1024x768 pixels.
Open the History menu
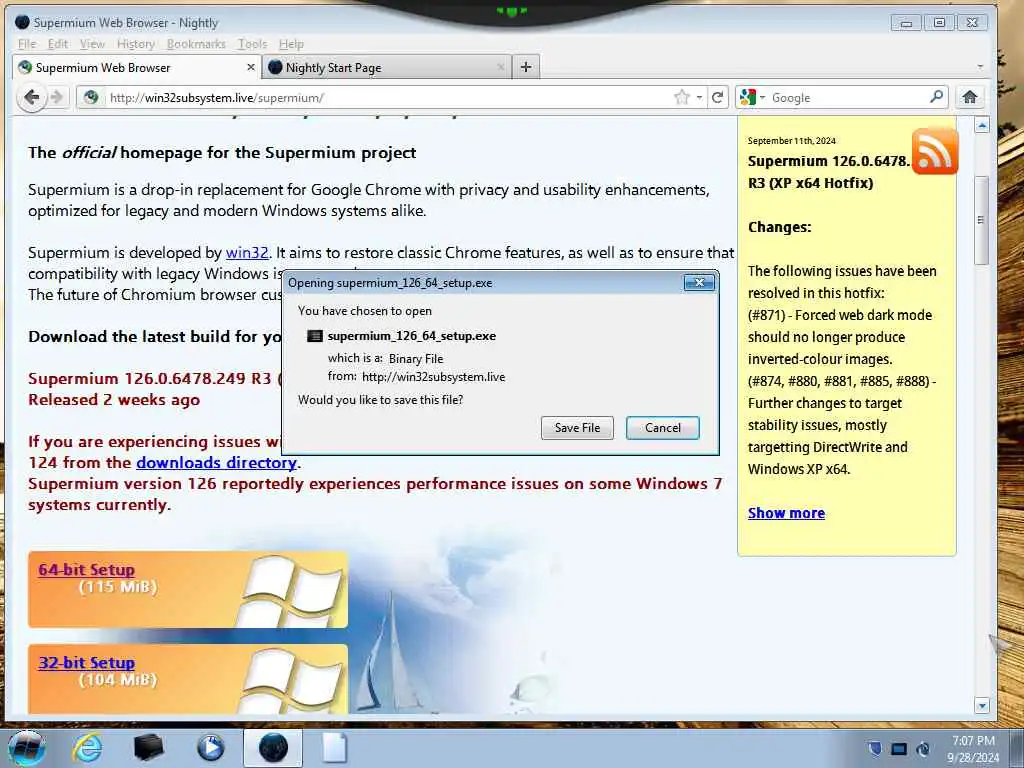(x=136, y=44)
